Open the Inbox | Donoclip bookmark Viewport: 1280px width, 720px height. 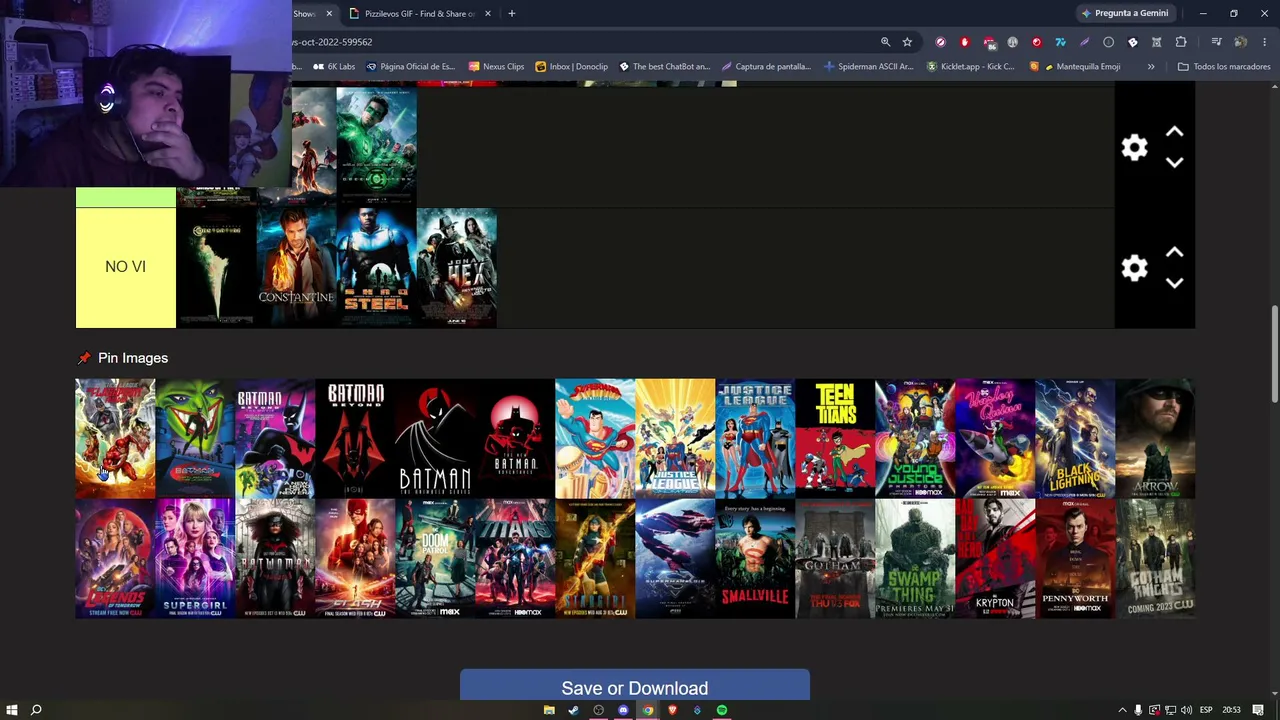[x=572, y=66]
